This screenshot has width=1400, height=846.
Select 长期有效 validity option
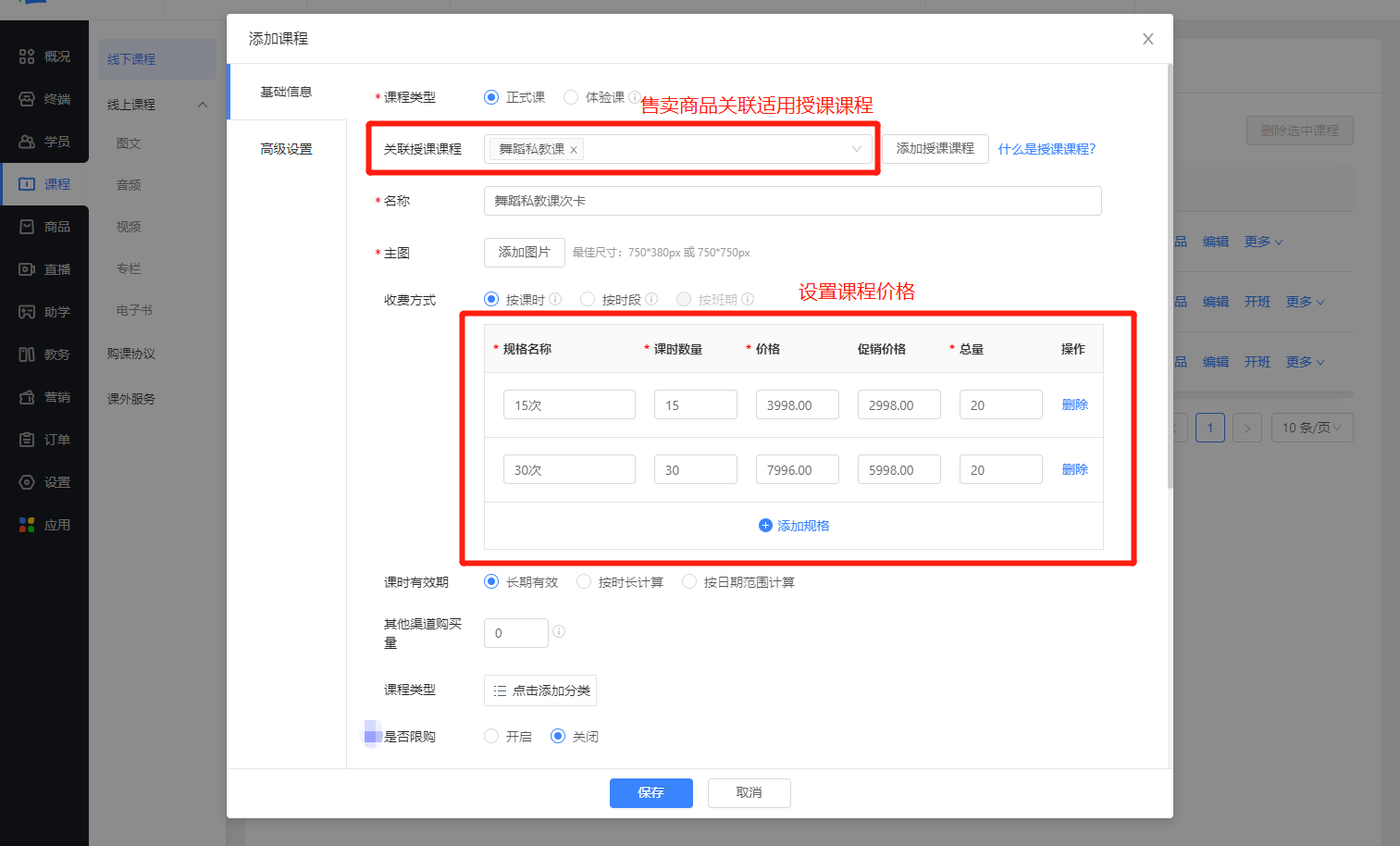click(x=491, y=581)
